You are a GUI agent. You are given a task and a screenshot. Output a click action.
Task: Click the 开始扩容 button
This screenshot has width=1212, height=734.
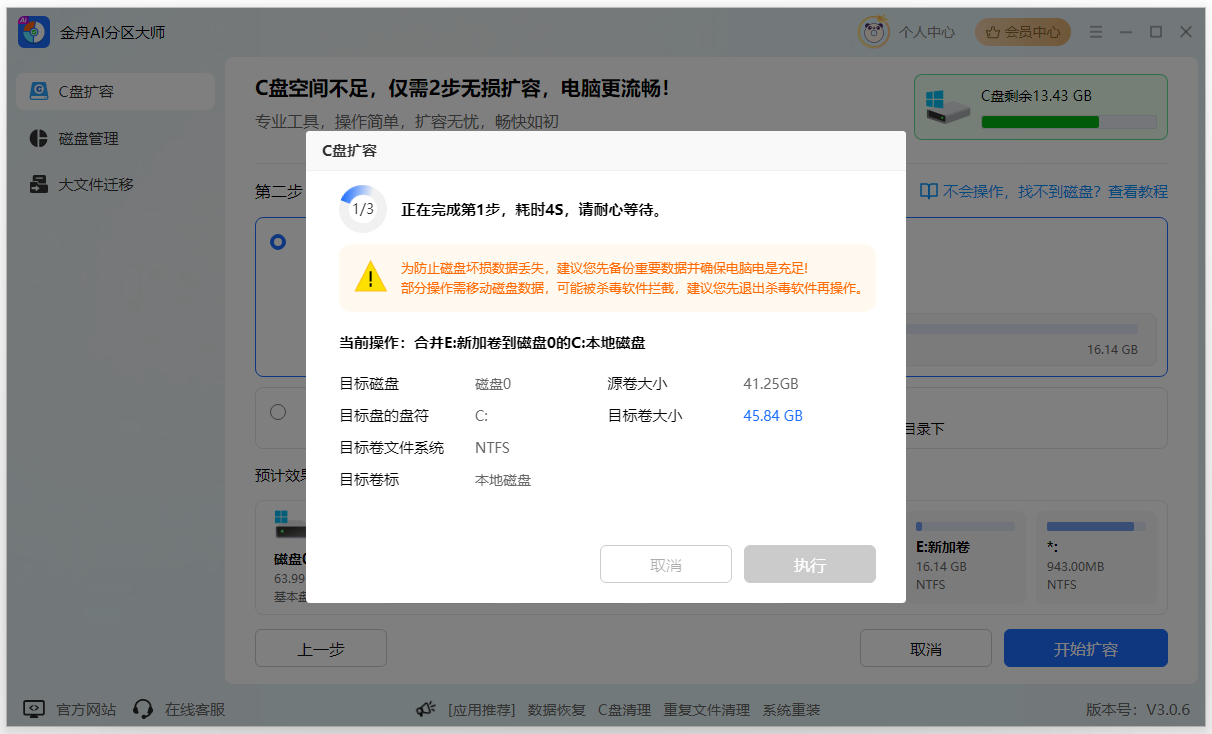[x=1085, y=648]
